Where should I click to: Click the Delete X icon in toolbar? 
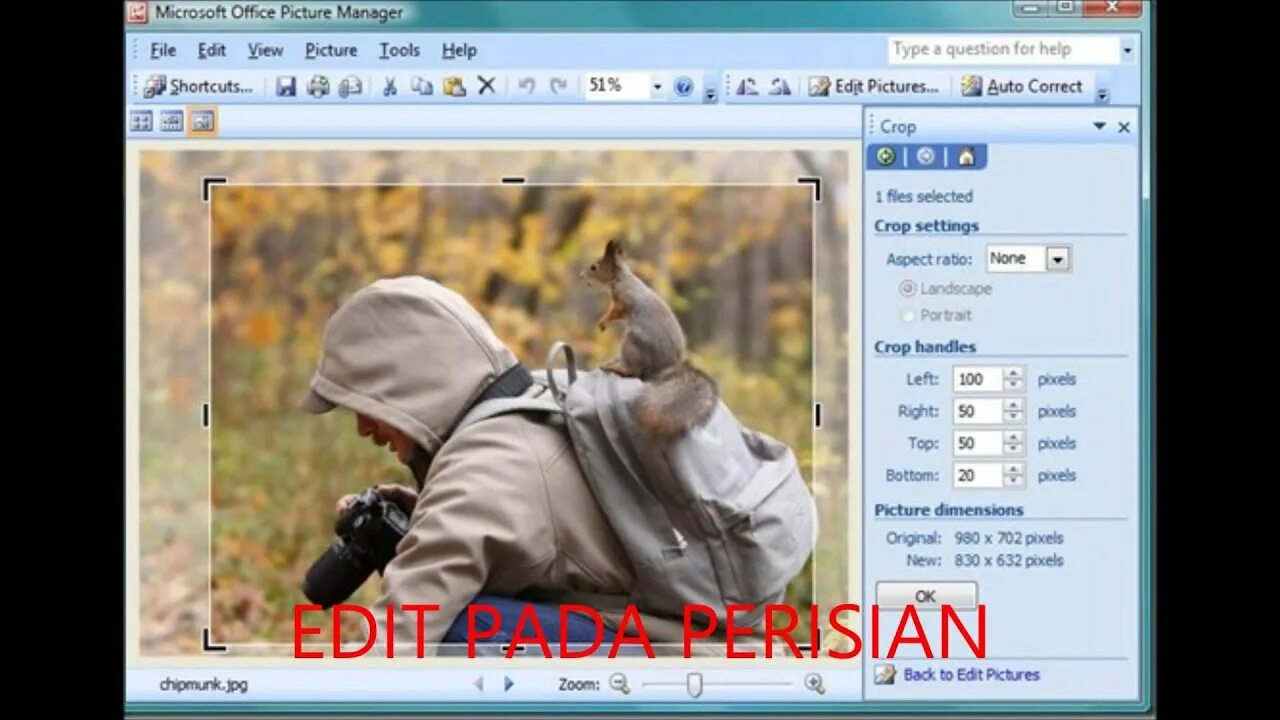486,87
